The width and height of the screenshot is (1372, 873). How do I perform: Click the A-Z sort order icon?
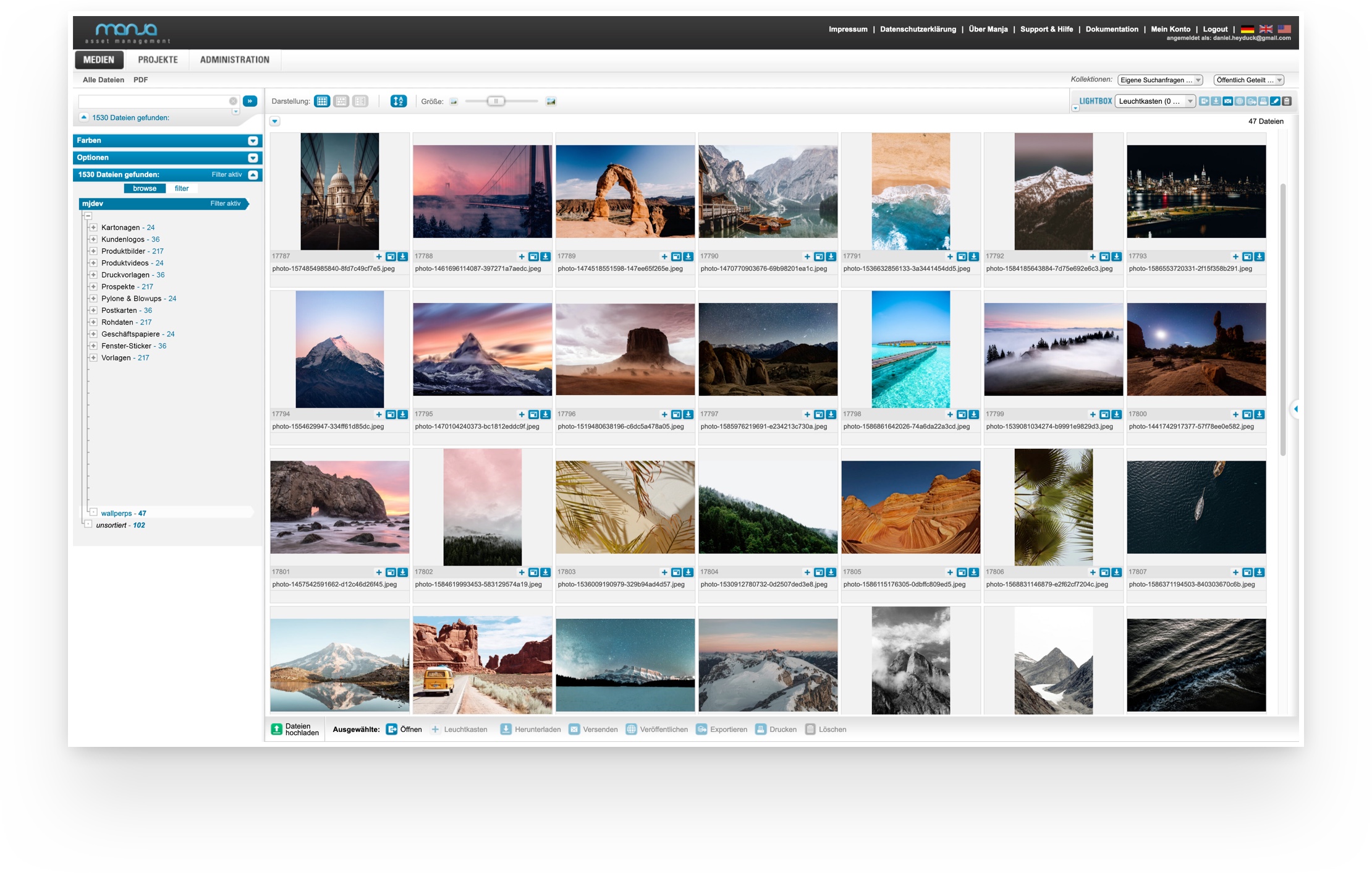tap(399, 101)
